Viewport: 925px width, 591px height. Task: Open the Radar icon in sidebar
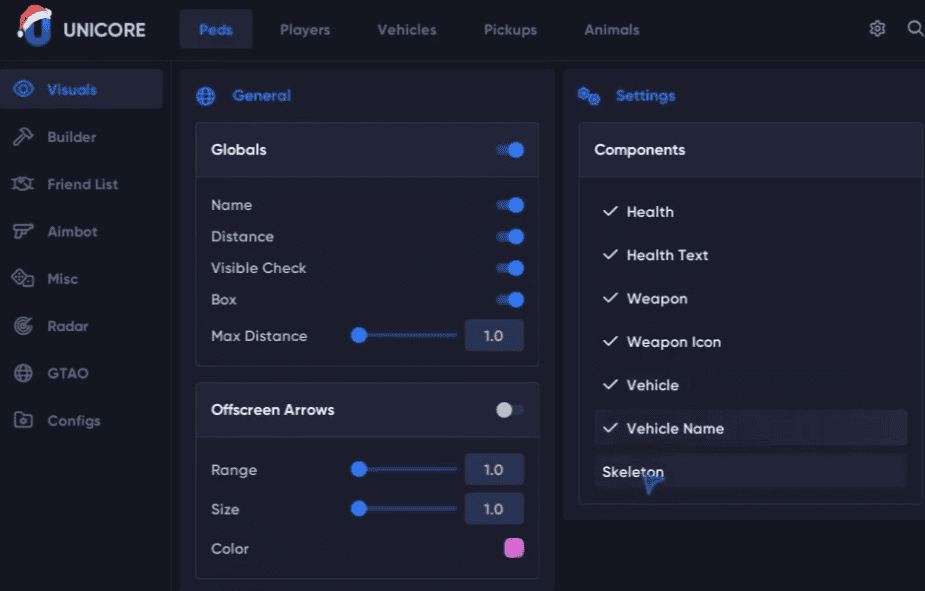[x=24, y=326]
